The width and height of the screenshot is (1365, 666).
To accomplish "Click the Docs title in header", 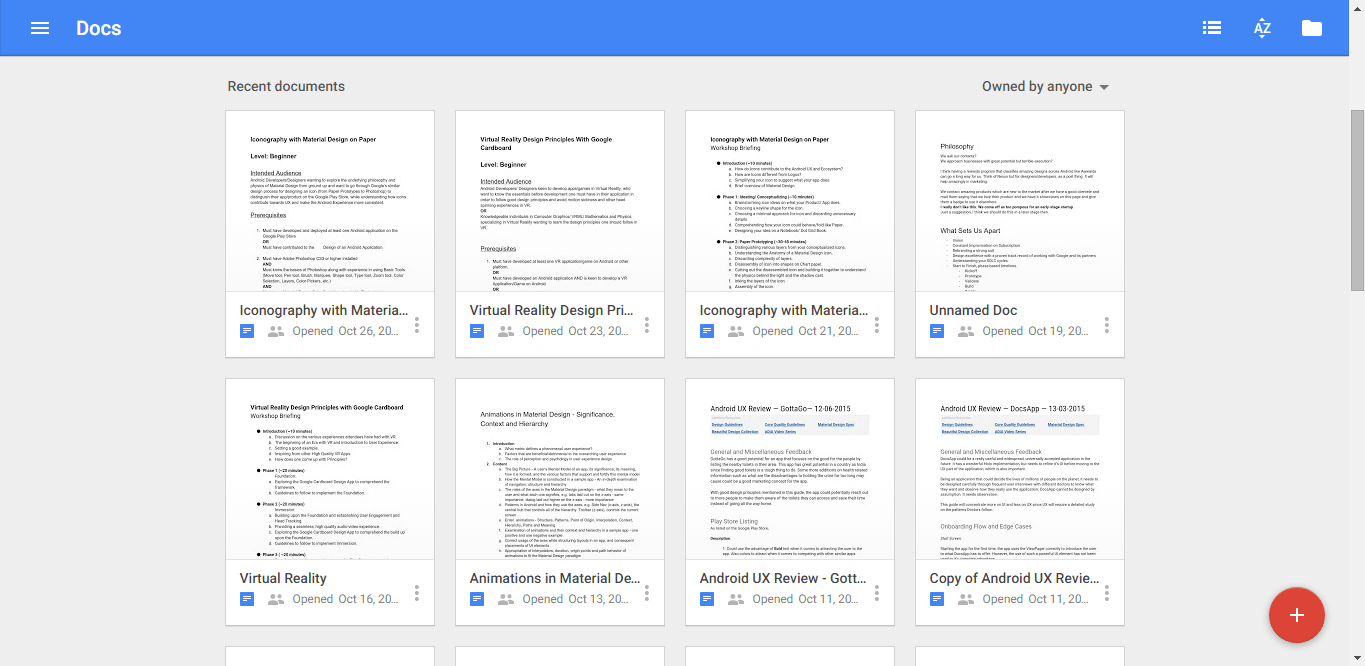I will point(99,28).
